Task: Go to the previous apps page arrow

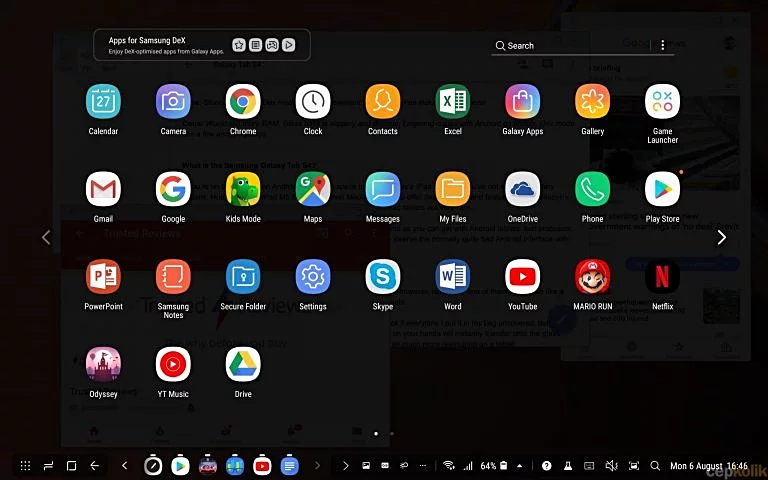Action: tap(46, 238)
